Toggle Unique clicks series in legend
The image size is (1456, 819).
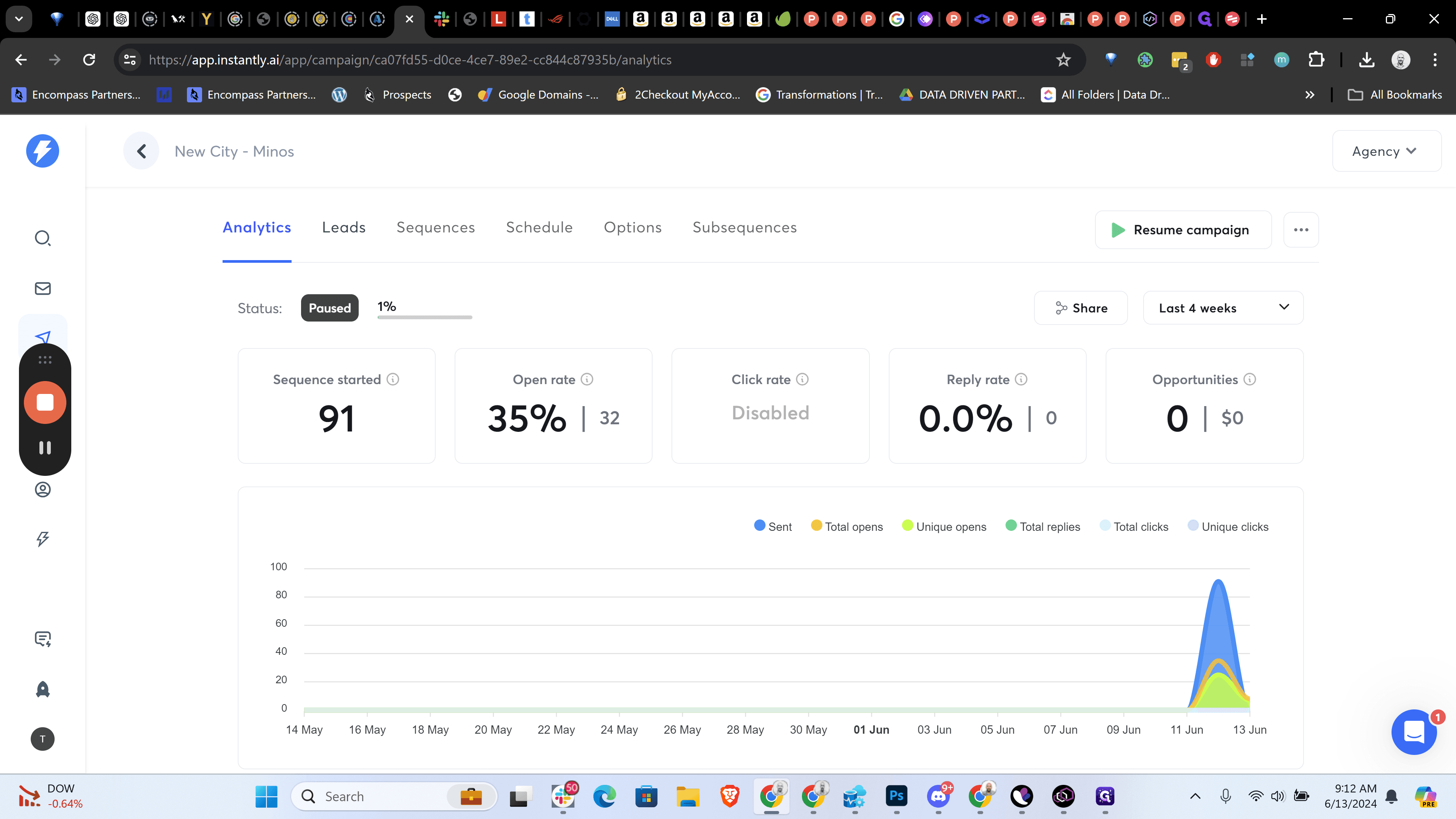(x=1228, y=526)
